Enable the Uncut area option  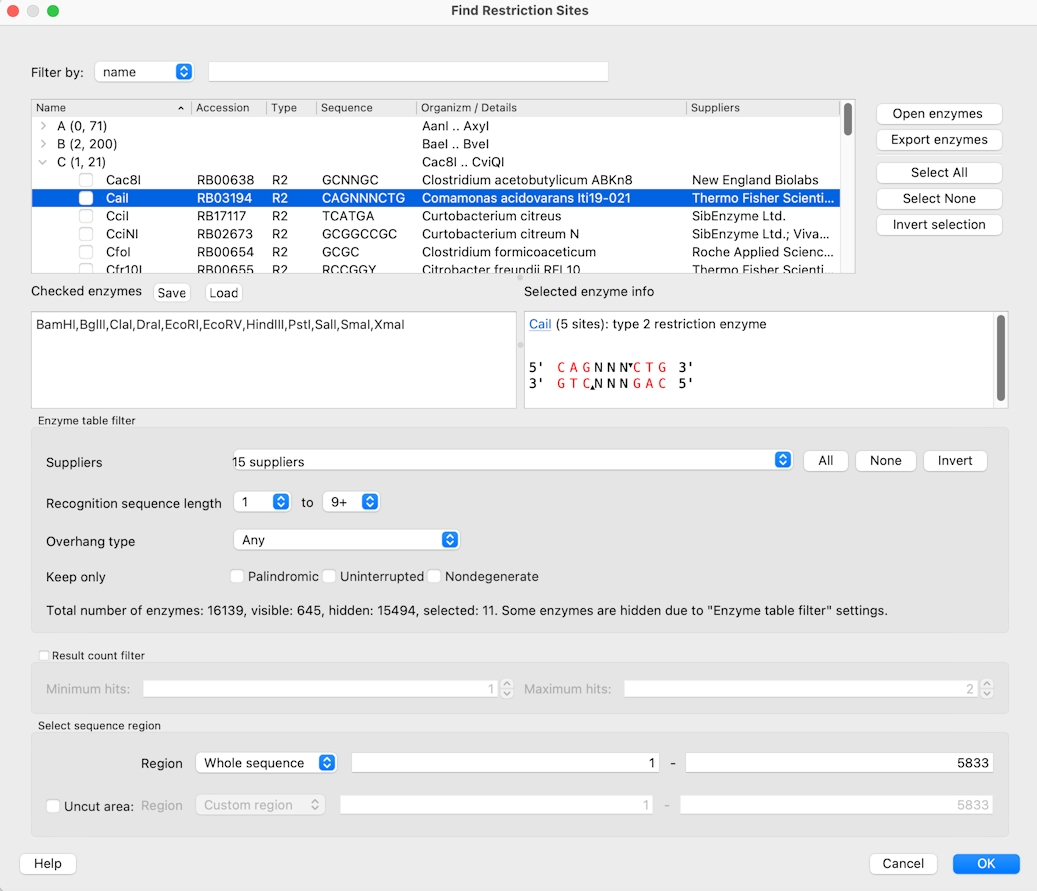pyautogui.click(x=52, y=805)
